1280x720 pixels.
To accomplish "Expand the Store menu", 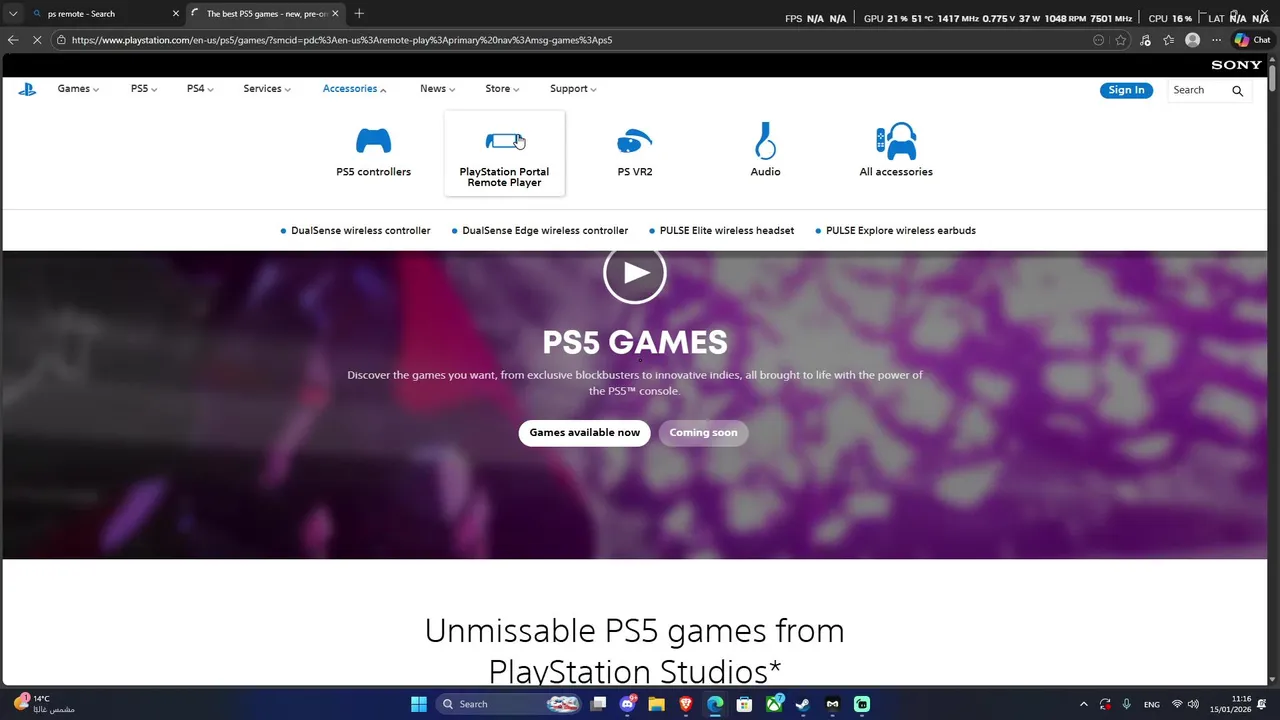I will coord(502,89).
